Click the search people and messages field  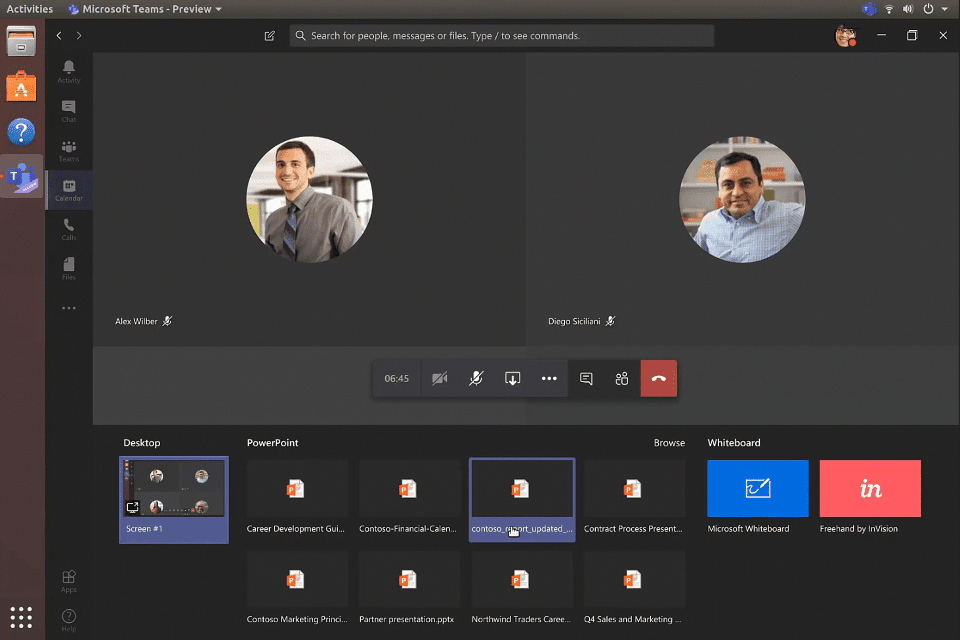click(x=502, y=36)
